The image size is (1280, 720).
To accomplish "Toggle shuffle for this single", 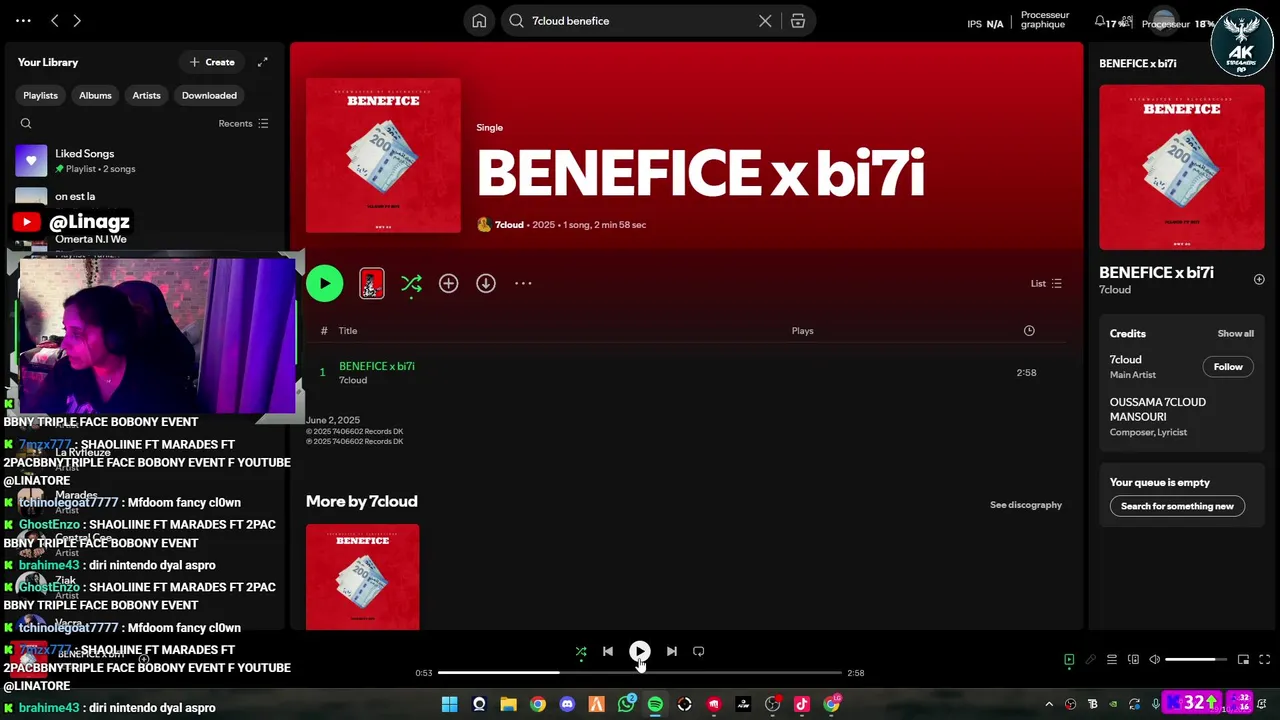I will tap(411, 284).
